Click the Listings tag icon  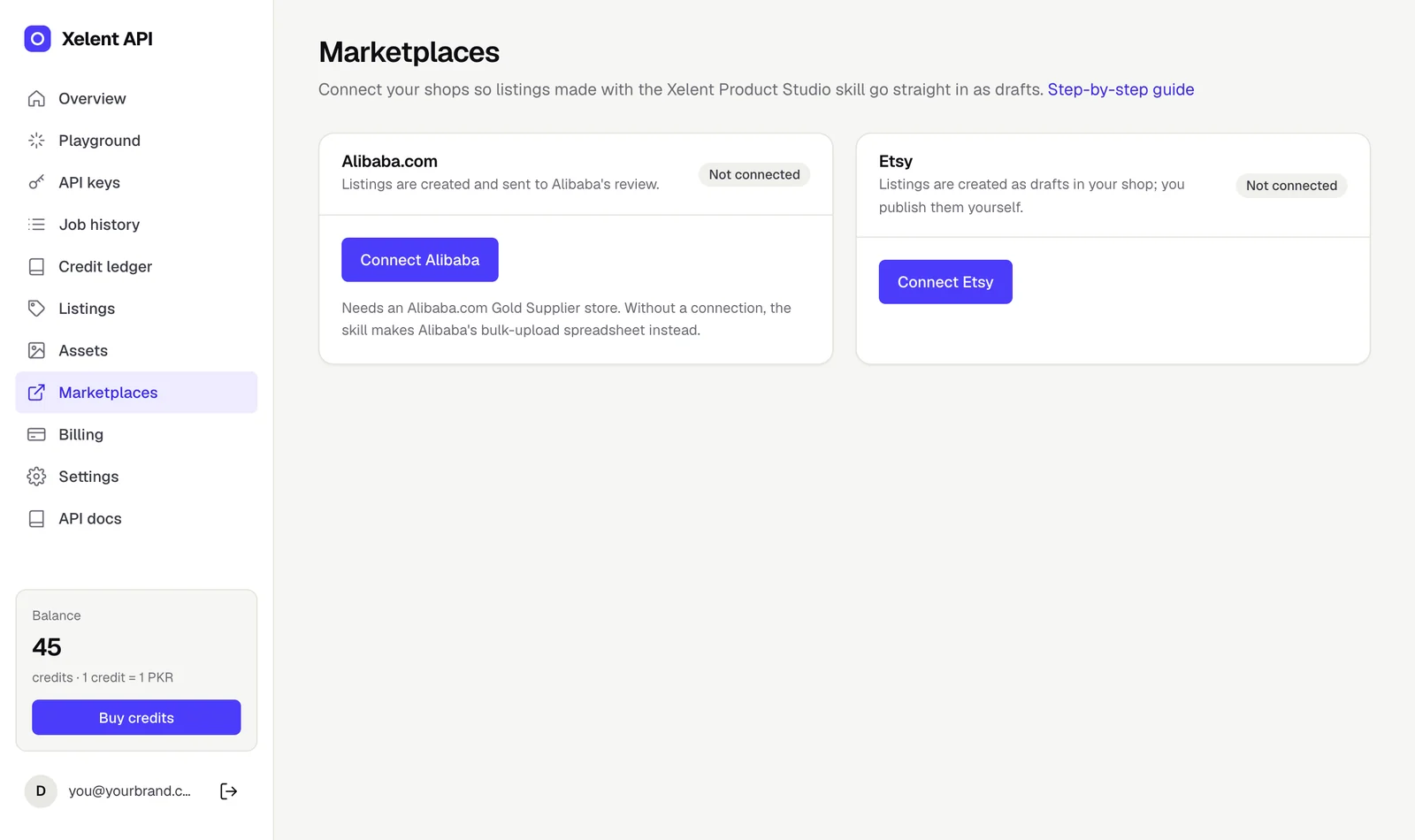tap(36, 309)
